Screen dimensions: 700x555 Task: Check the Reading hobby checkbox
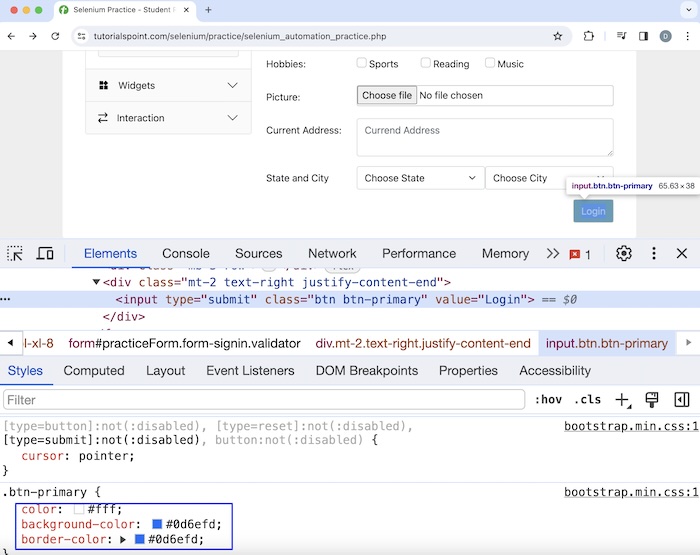426,63
